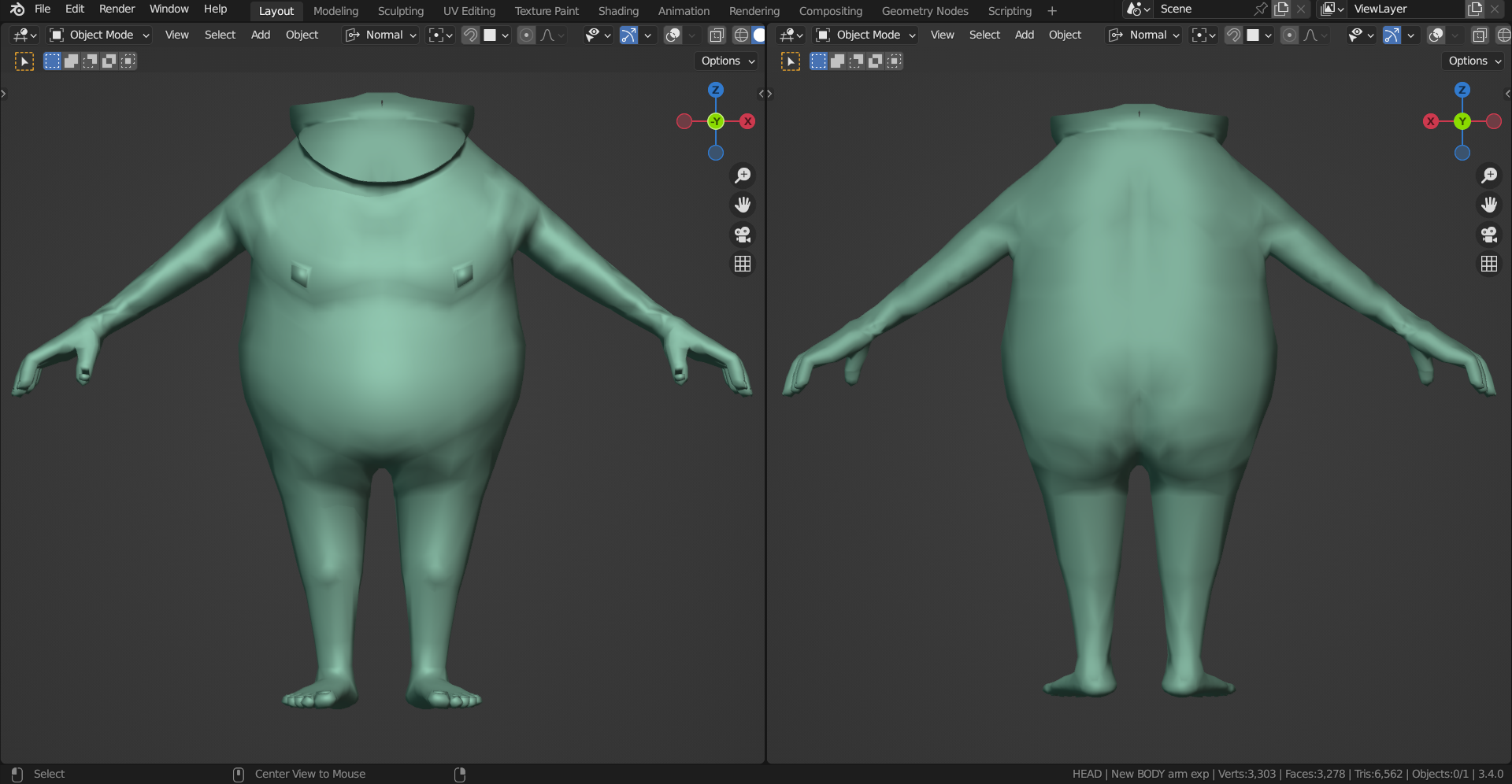This screenshot has width=1512, height=784.
Task: Switch to the Modeling workspace tab
Action: [x=335, y=11]
